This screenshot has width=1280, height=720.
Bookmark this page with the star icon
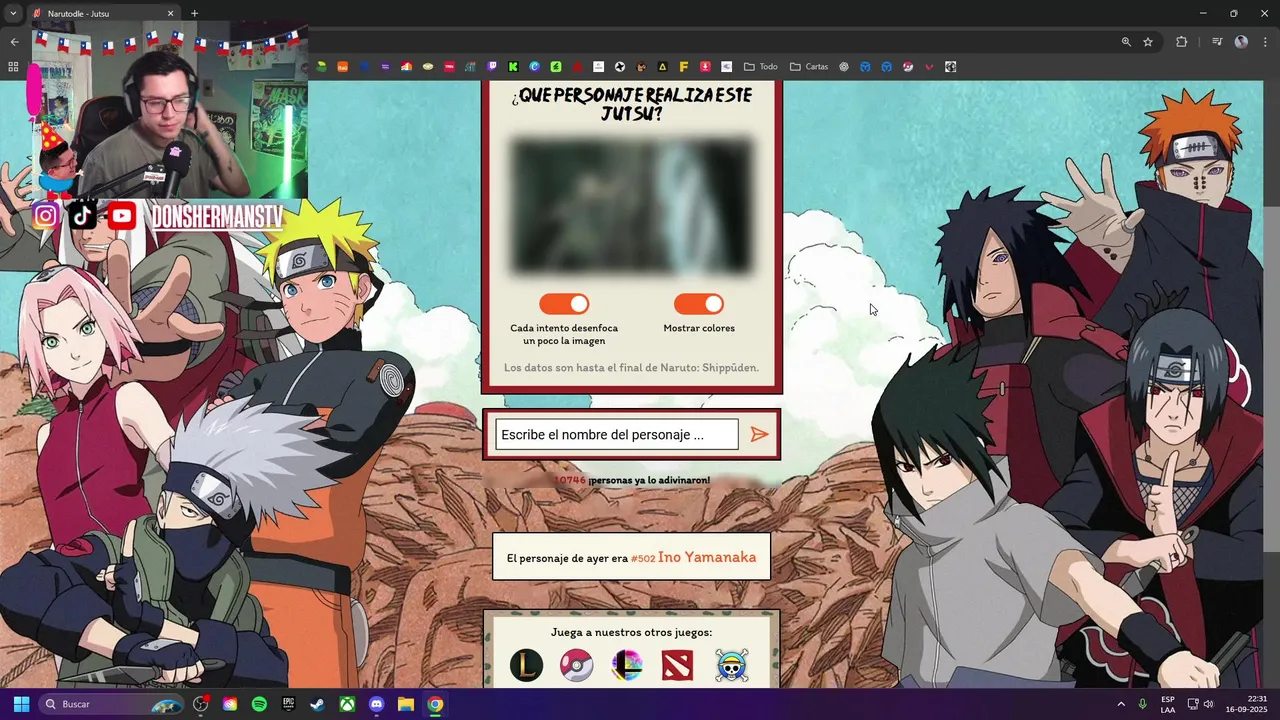click(x=1148, y=42)
